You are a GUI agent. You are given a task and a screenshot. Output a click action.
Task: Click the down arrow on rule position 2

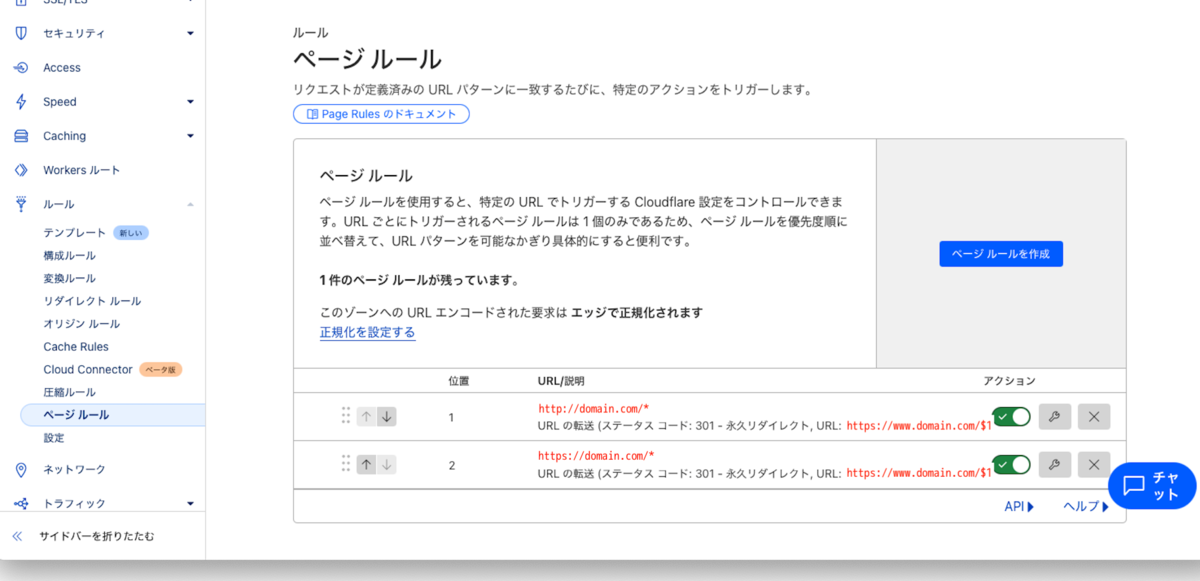click(387, 464)
